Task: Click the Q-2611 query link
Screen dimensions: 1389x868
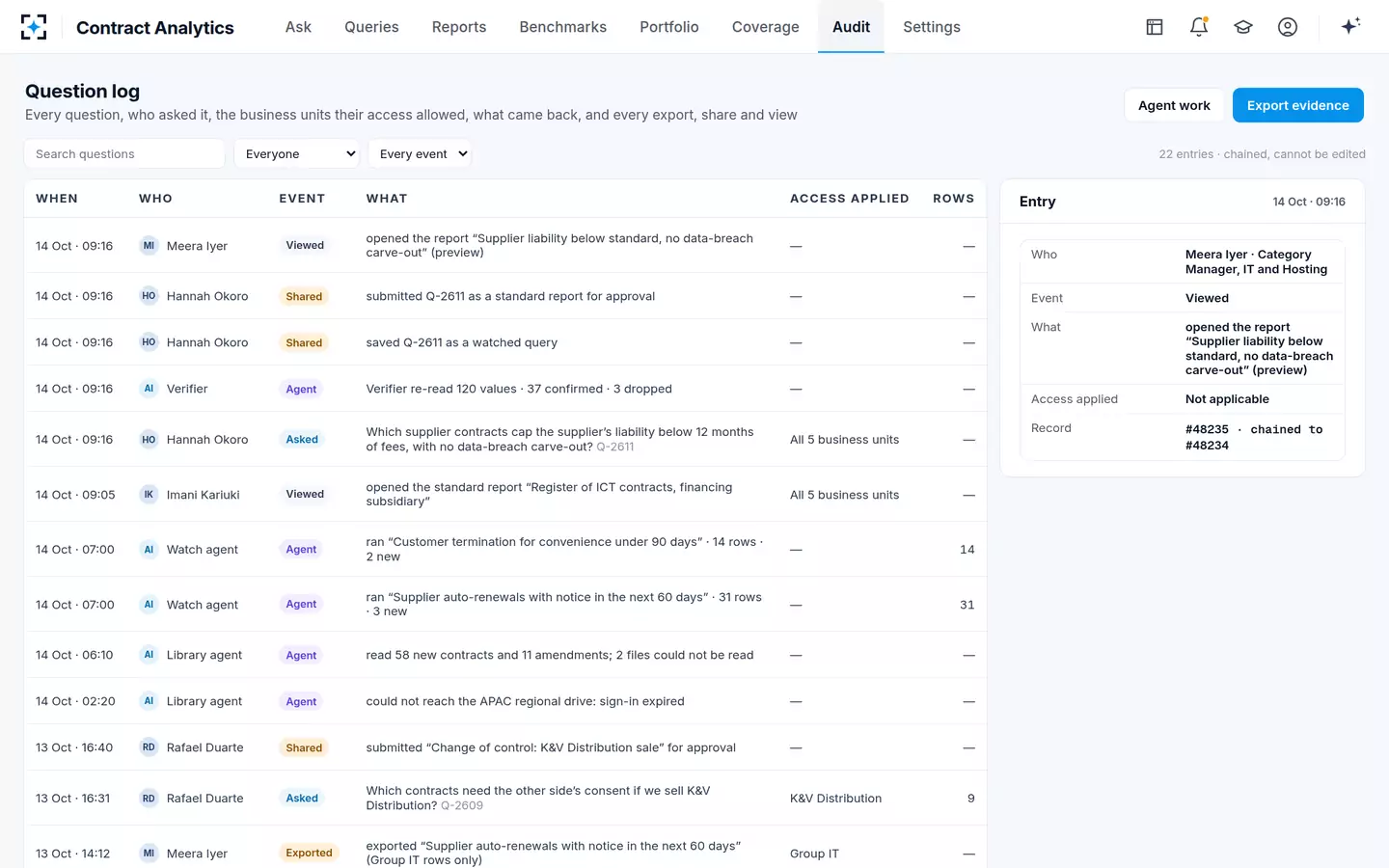Action: click(x=615, y=447)
